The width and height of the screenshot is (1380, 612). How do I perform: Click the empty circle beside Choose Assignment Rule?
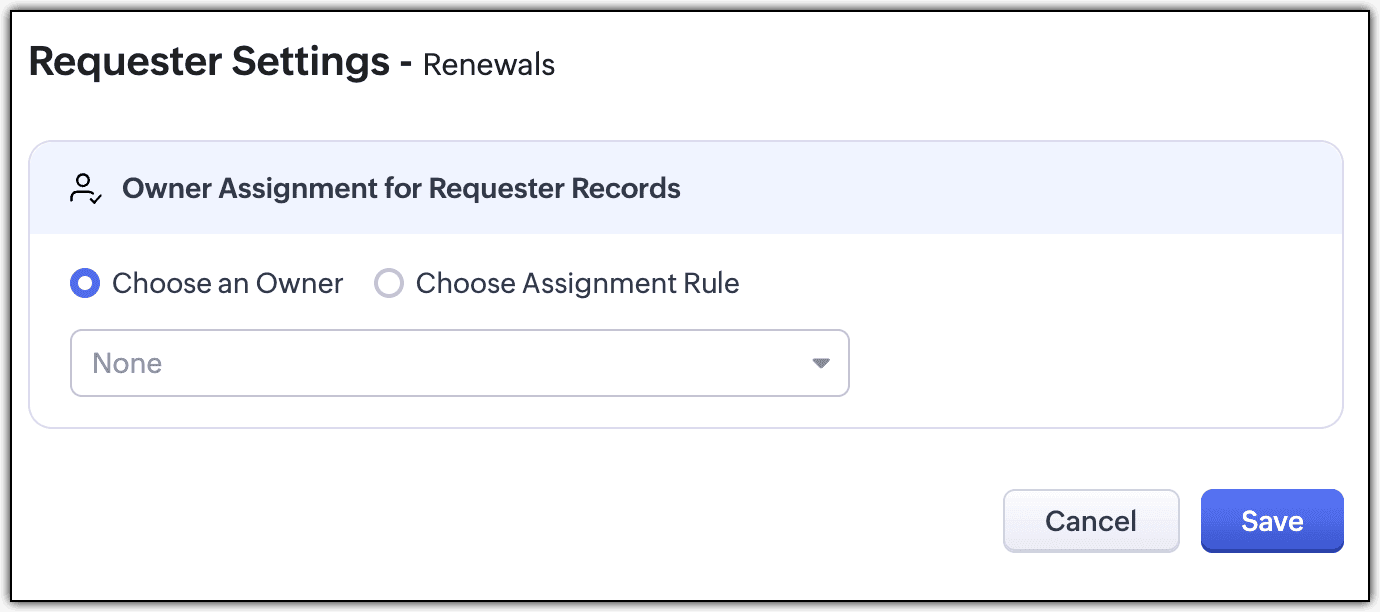[x=388, y=284]
